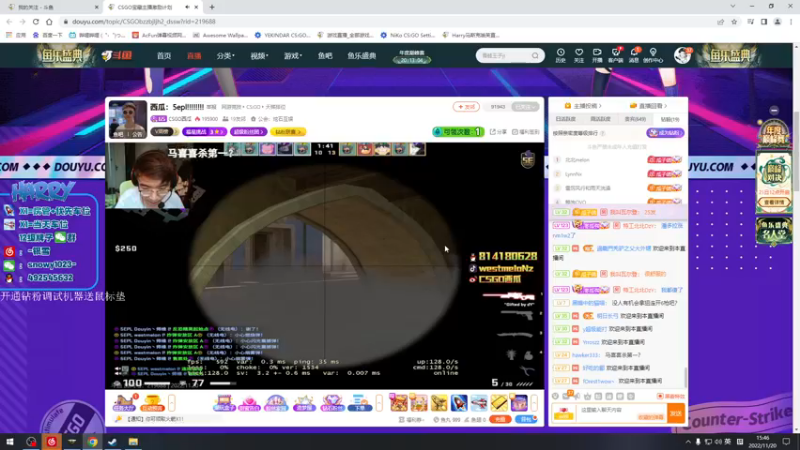Open the 钻石宝库 diamond icon in gift bar
This screenshot has height=450, width=800.
[332, 403]
